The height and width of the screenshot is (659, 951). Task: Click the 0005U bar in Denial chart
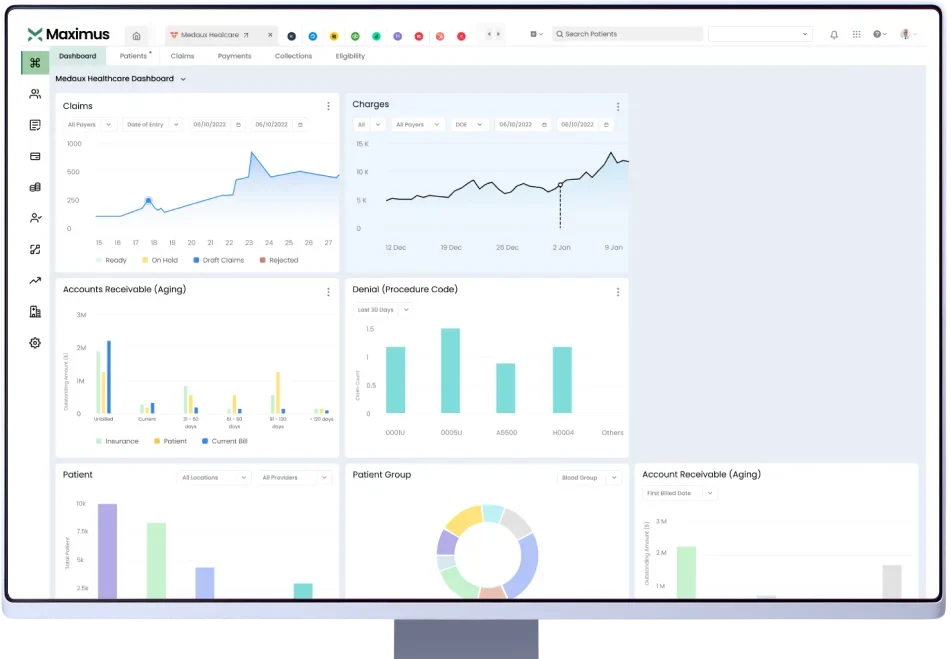450,370
